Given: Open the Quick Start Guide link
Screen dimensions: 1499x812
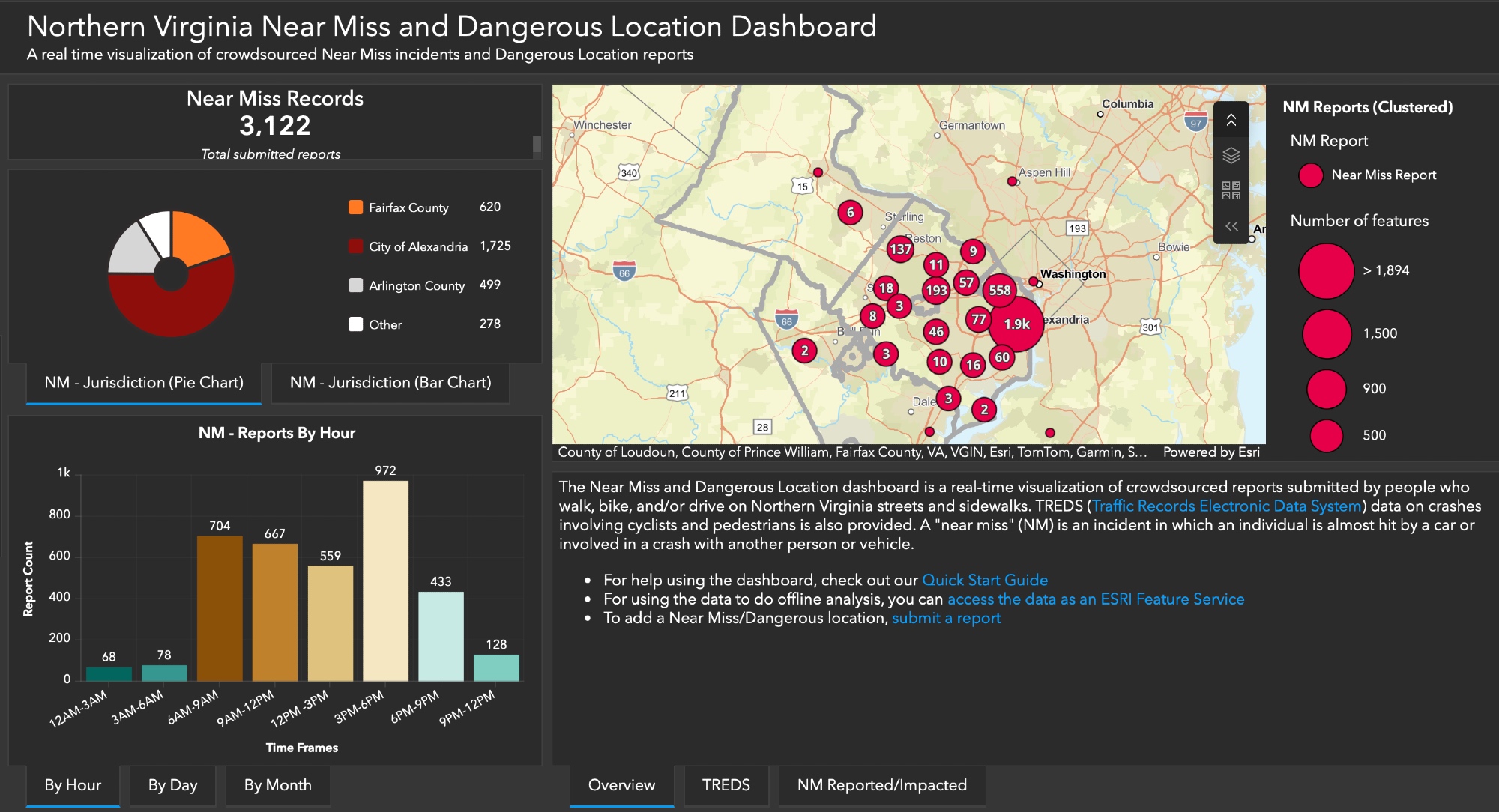Looking at the screenshot, I should coord(984,580).
